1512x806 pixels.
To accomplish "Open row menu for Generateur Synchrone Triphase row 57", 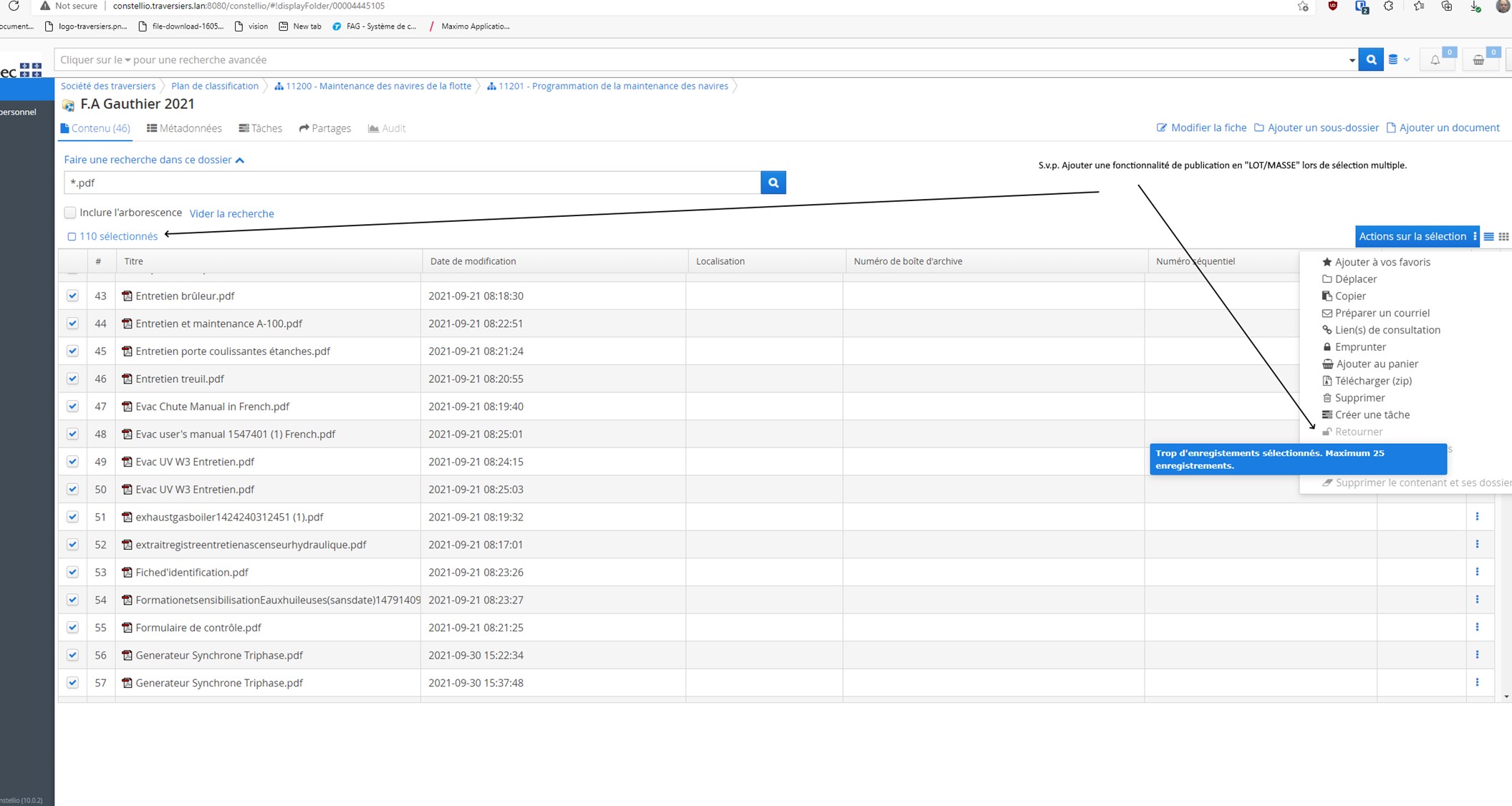I will click(x=1477, y=682).
